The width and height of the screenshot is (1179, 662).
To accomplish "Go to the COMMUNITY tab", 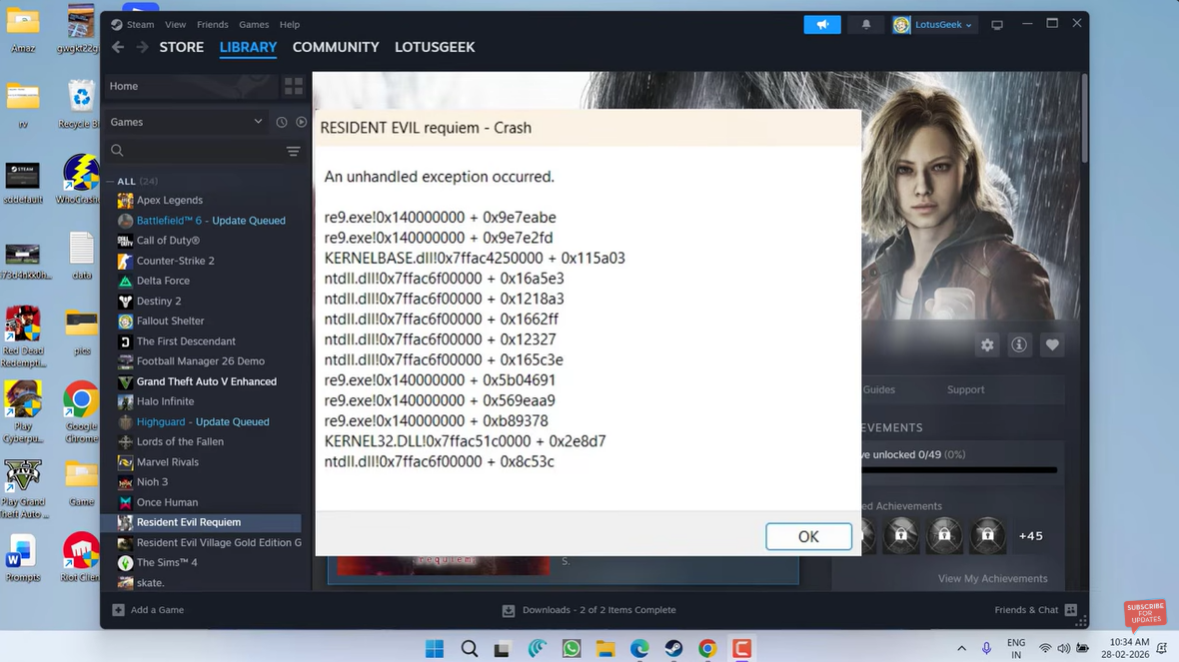I will pyautogui.click(x=335, y=47).
